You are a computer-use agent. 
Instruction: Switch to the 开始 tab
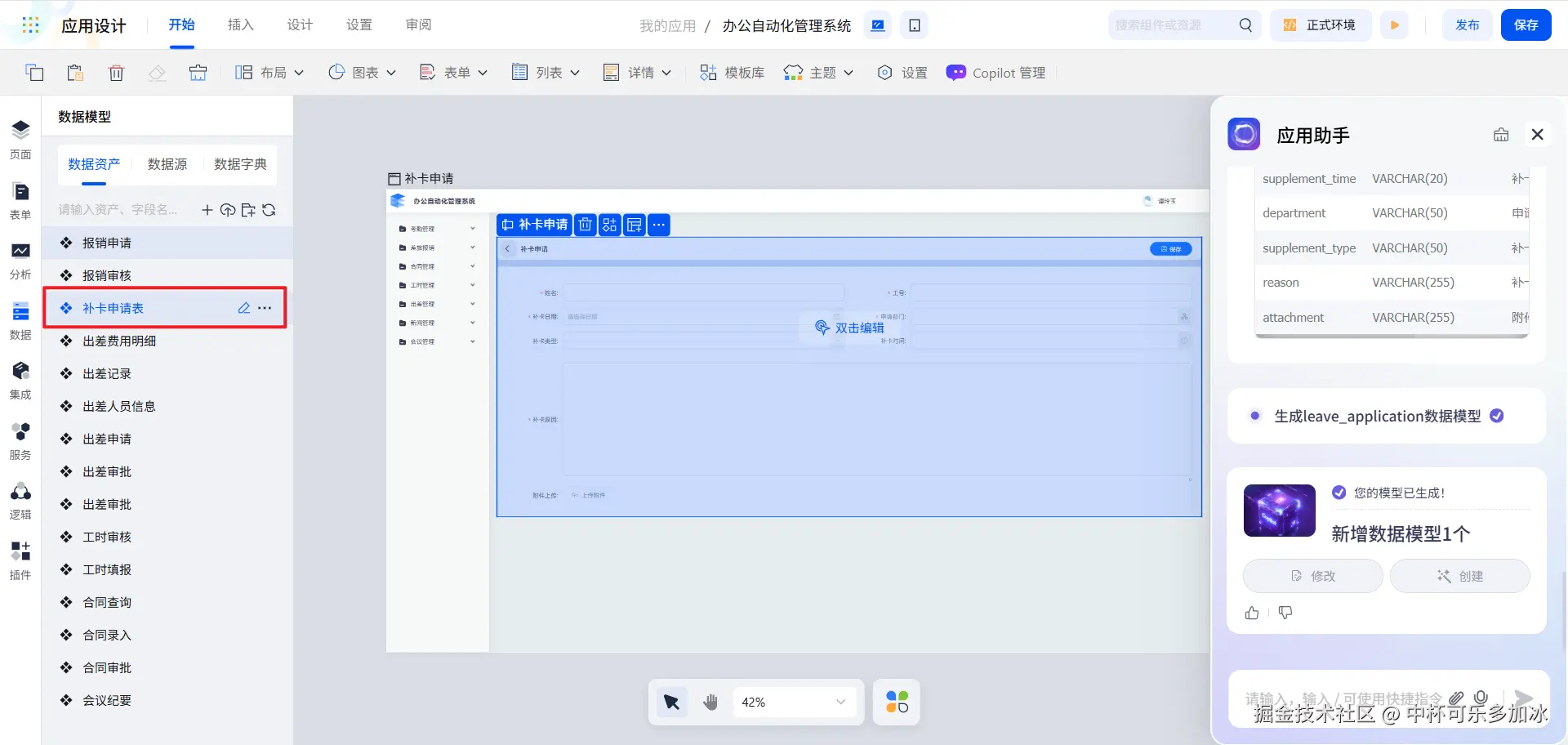[181, 25]
